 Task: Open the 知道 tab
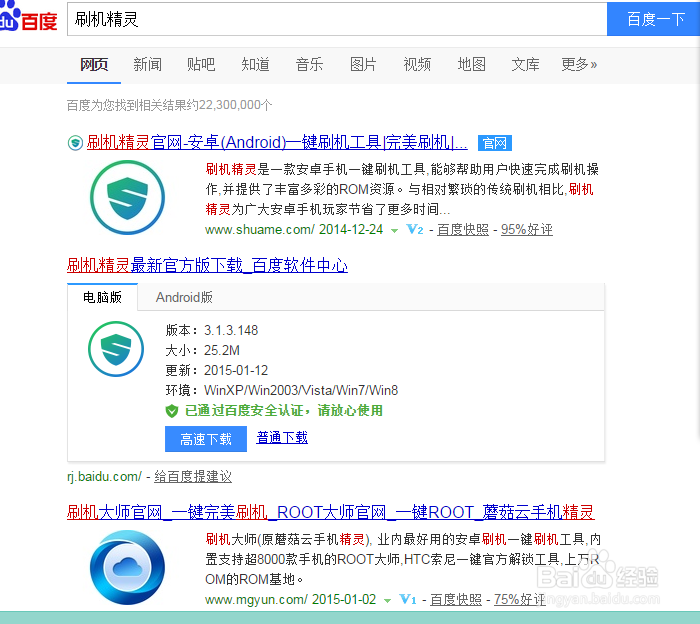point(255,65)
